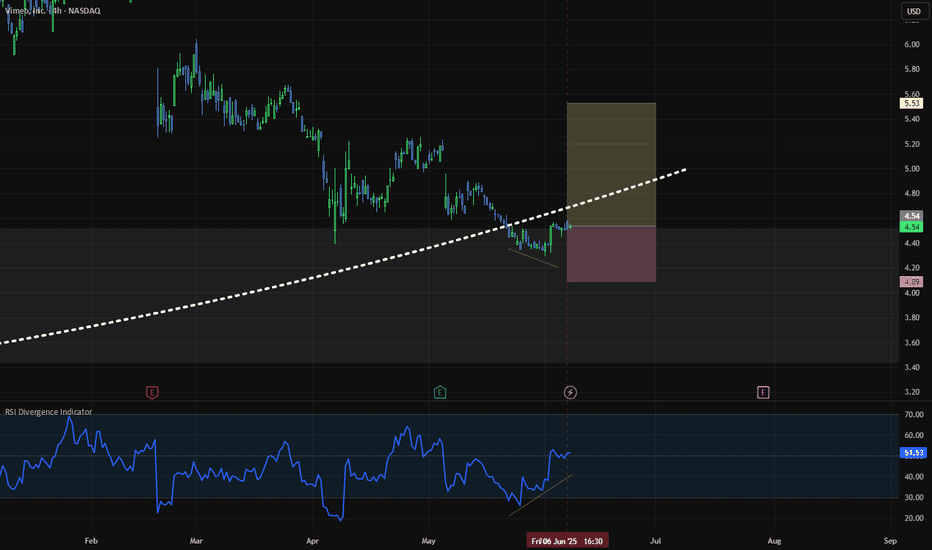The width and height of the screenshot is (932, 550).
Task: Select the long position profit zone
Action: pos(611,165)
